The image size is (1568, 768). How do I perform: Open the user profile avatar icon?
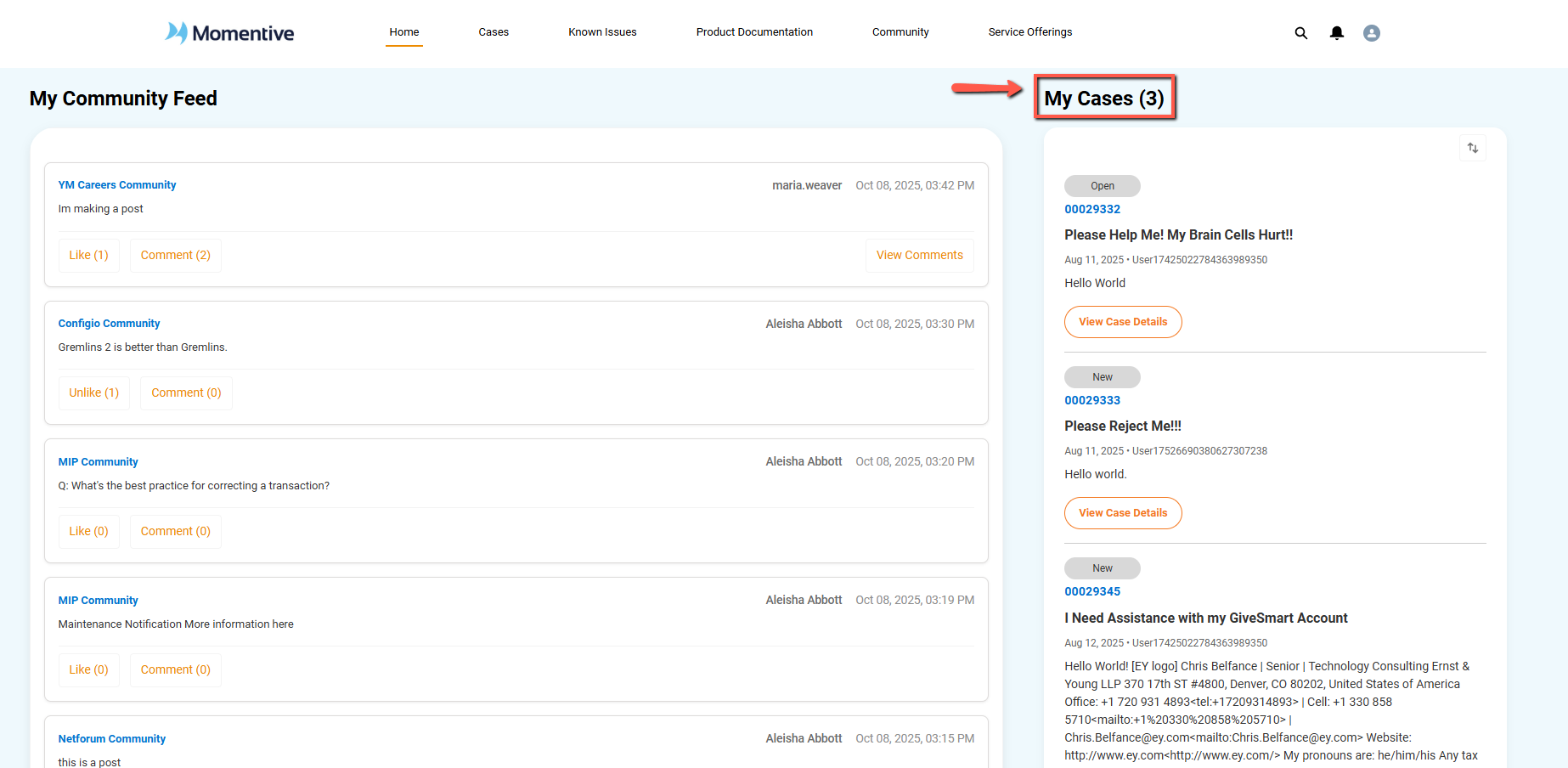click(1371, 33)
